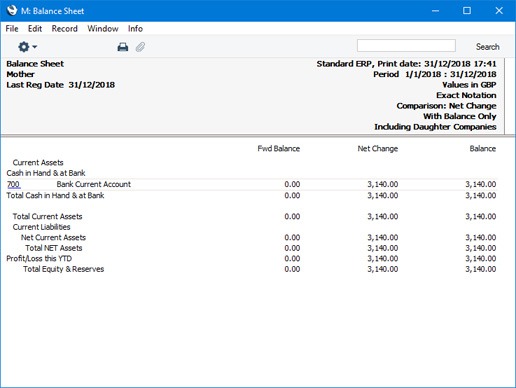Screen dimensions: 516x388
Task: Click the paperclip attachments icon
Action: point(140,47)
